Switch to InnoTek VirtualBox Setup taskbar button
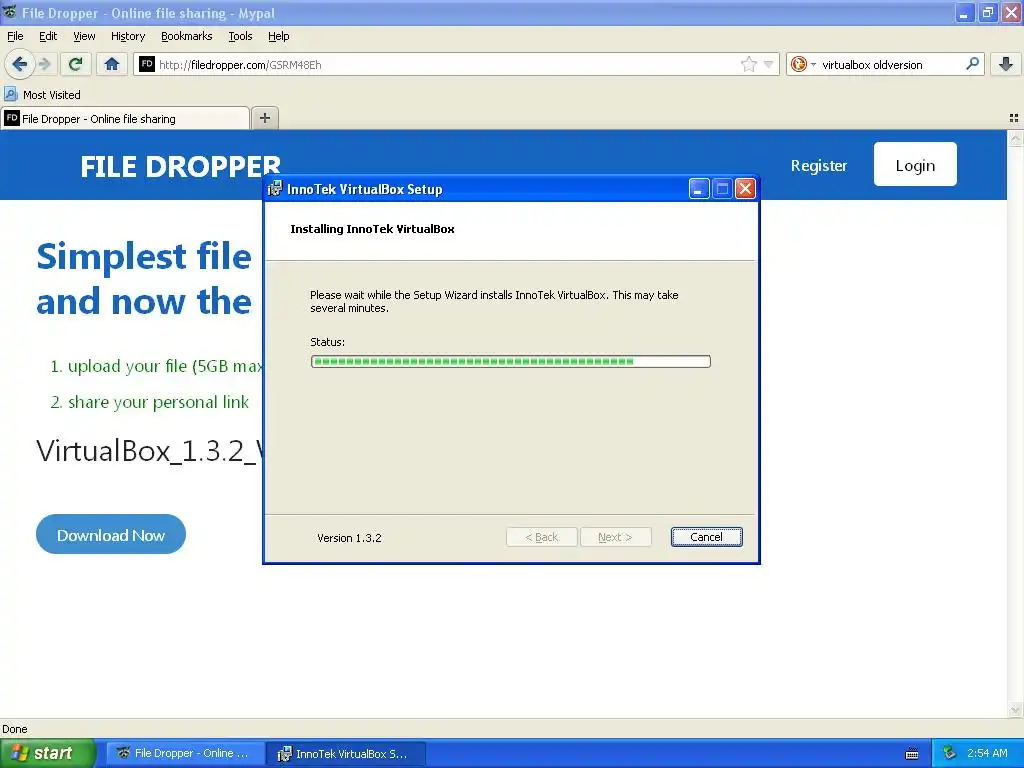This screenshot has width=1024, height=768. (x=347, y=753)
